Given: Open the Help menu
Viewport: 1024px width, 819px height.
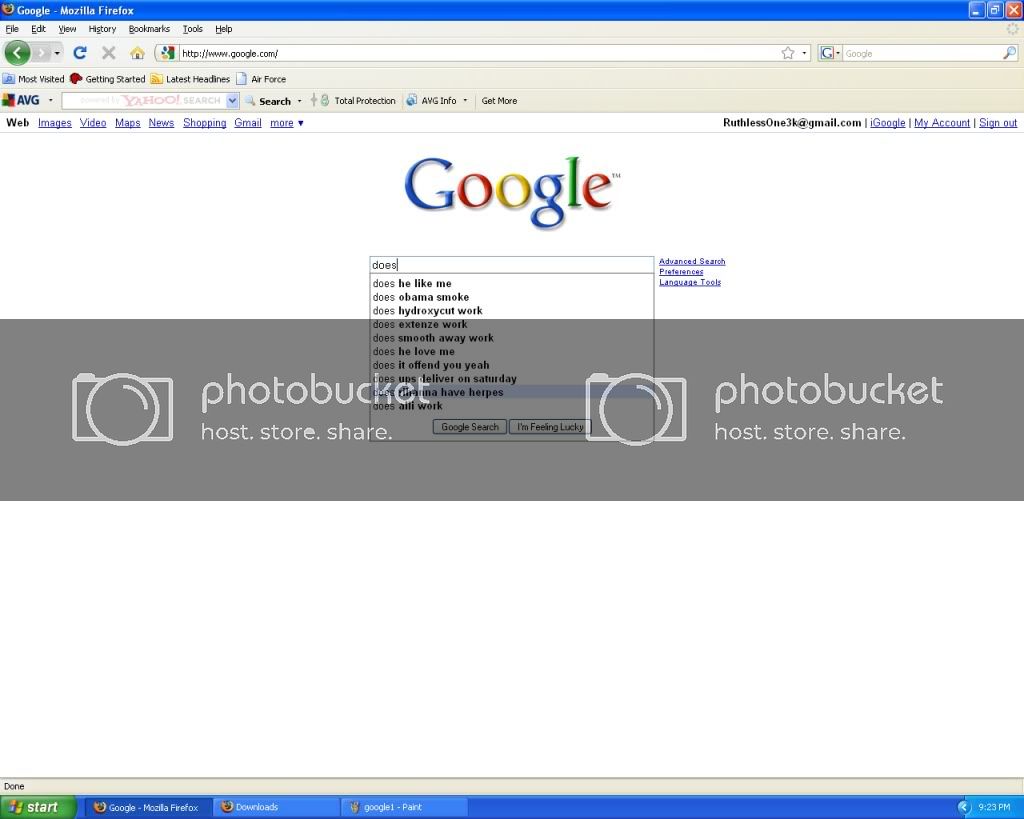Looking at the screenshot, I should (x=223, y=29).
